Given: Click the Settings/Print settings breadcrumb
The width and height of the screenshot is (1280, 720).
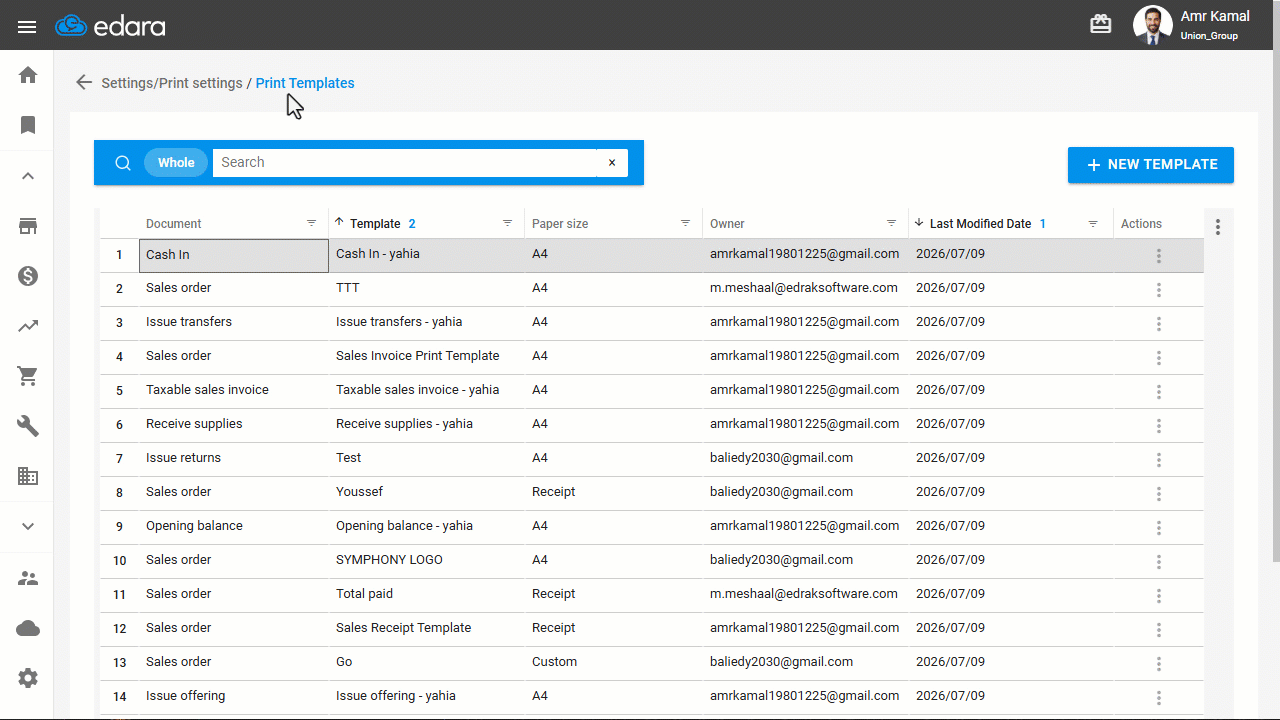Looking at the screenshot, I should click(x=172, y=83).
